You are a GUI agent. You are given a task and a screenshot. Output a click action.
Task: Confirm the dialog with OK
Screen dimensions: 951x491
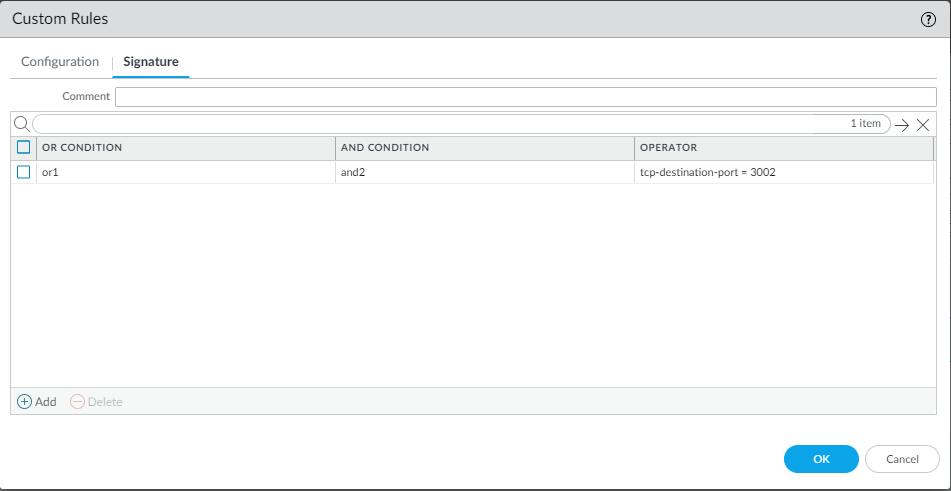tap(821, 459)
